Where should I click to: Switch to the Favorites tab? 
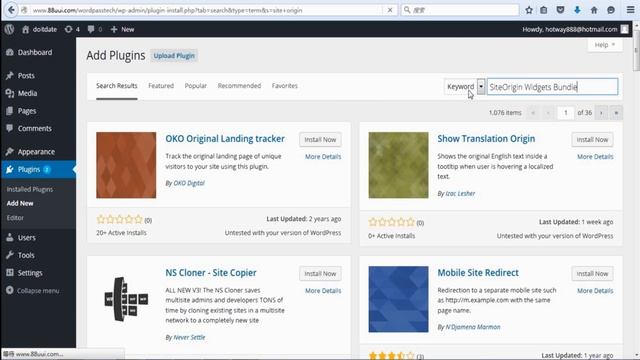[x=284, y=86]
